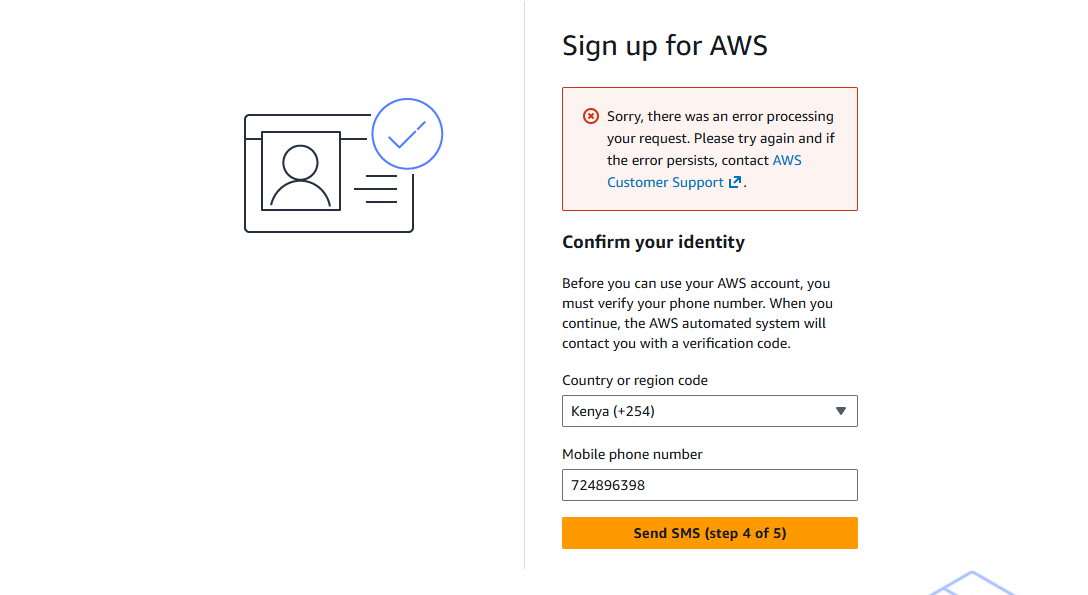Viewport: 1088px width, 595px height.
Task: Click the "Sign up for AWS" heading
Action: point(664,46)
